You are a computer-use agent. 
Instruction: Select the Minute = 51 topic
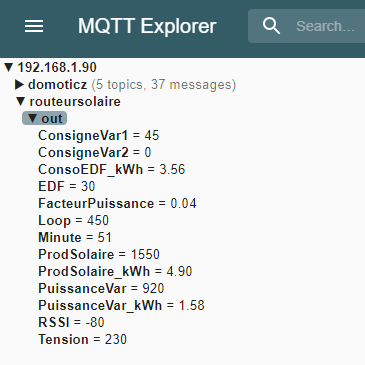(x=75, y=238)
